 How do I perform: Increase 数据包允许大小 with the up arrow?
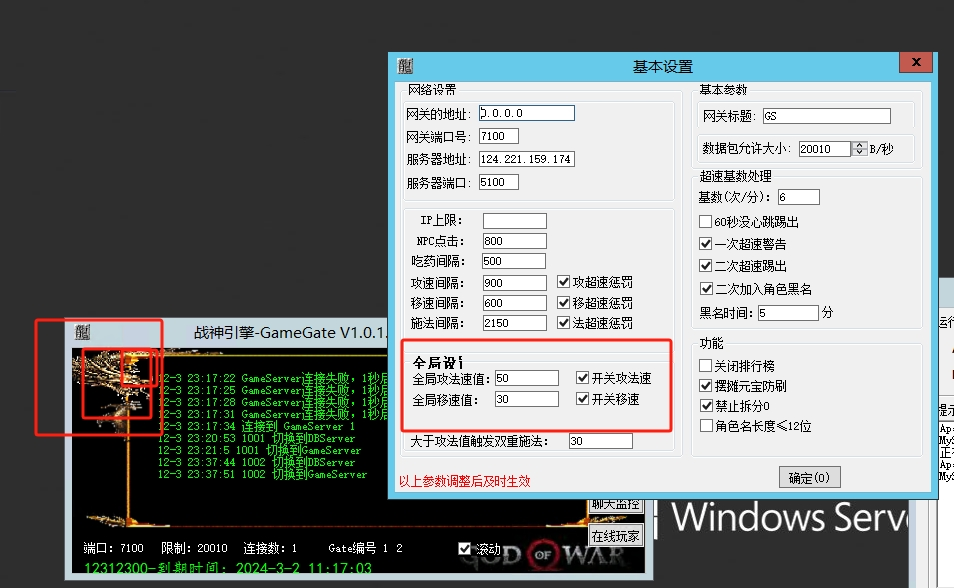(x=859, y=144)
